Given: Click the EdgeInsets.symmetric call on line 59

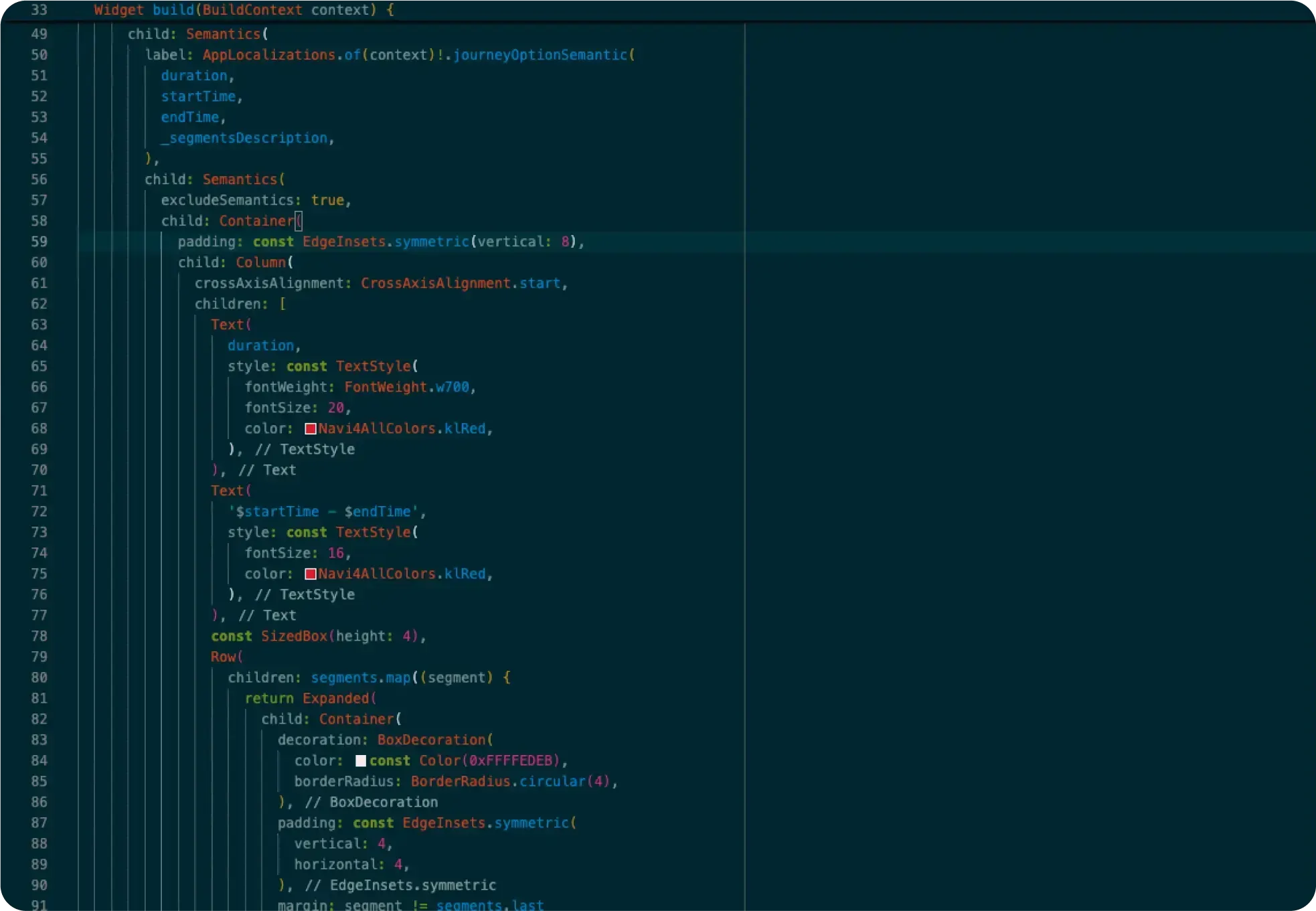Looking at the screenshot, I should [386, 242].
